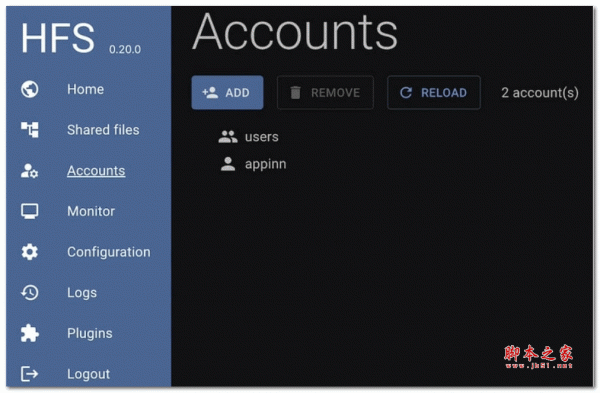Click the Accounts user-gear icon
600x393 pixels.
coord(29,171)
